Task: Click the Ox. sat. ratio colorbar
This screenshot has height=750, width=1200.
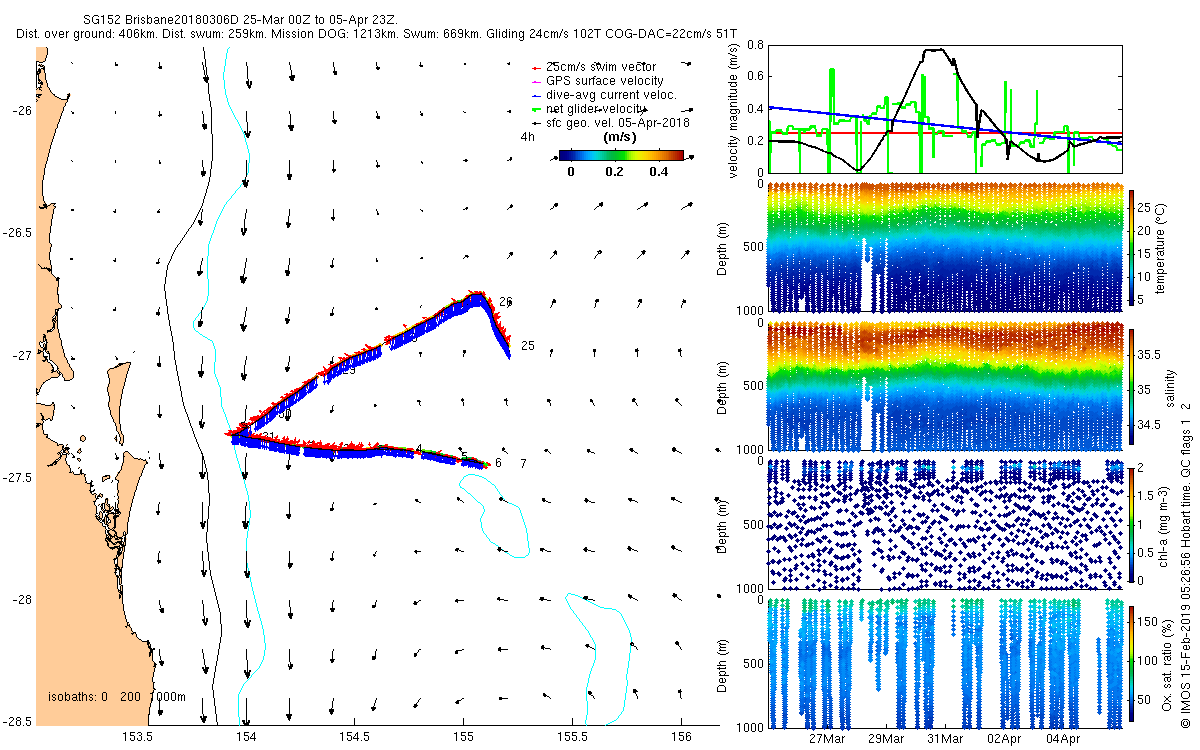Action: click(1133, 664)
